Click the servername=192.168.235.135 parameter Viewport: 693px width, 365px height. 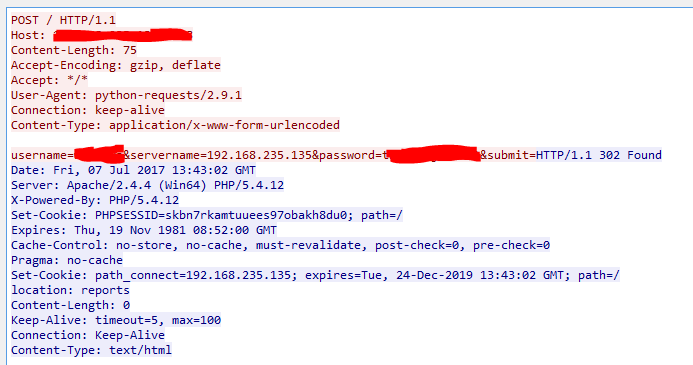pos(221,156)
